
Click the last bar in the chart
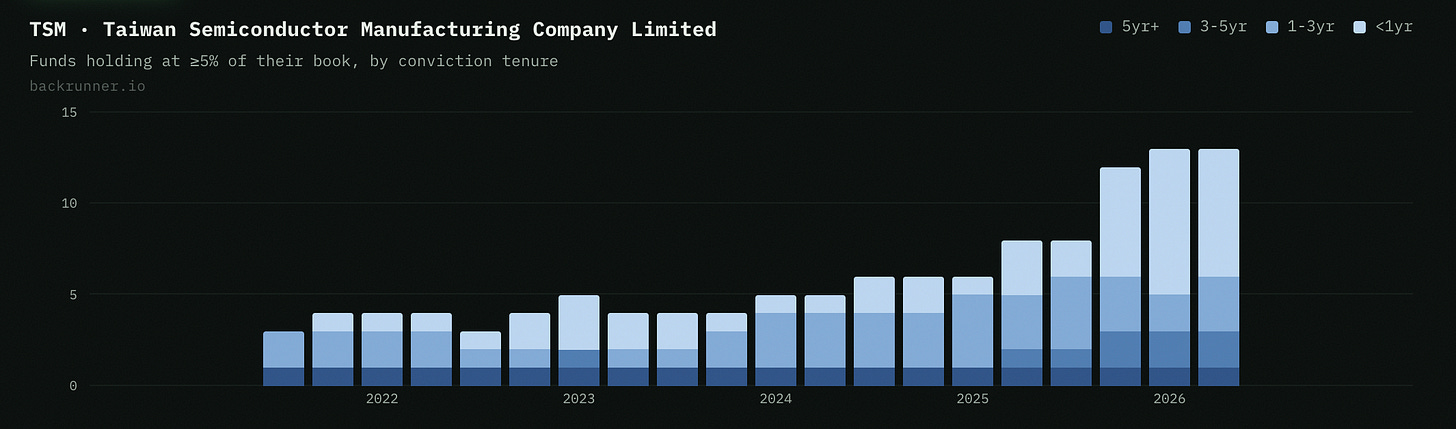pos(1219,267)
